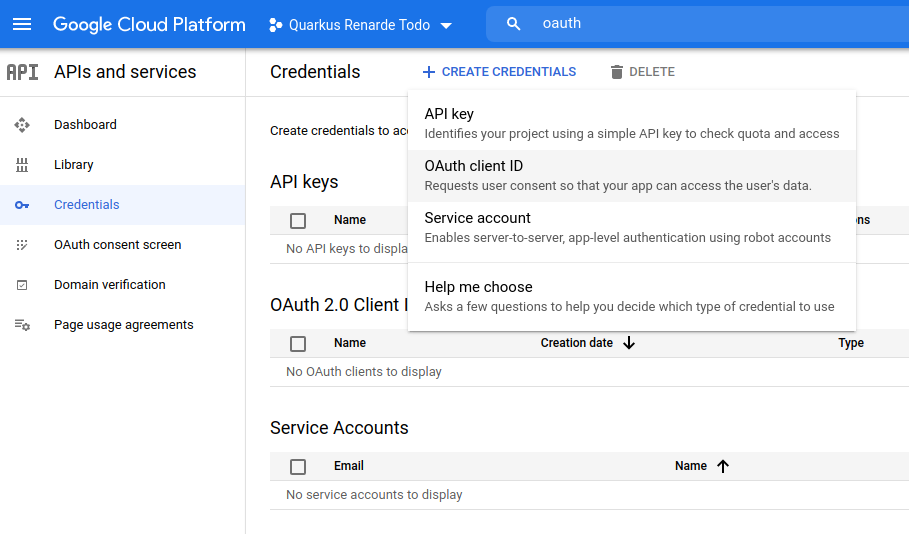This screenshot has height=534, width=909.
Task: Click the CREATE CREDENTIALS button
Action: pos(499,72)
